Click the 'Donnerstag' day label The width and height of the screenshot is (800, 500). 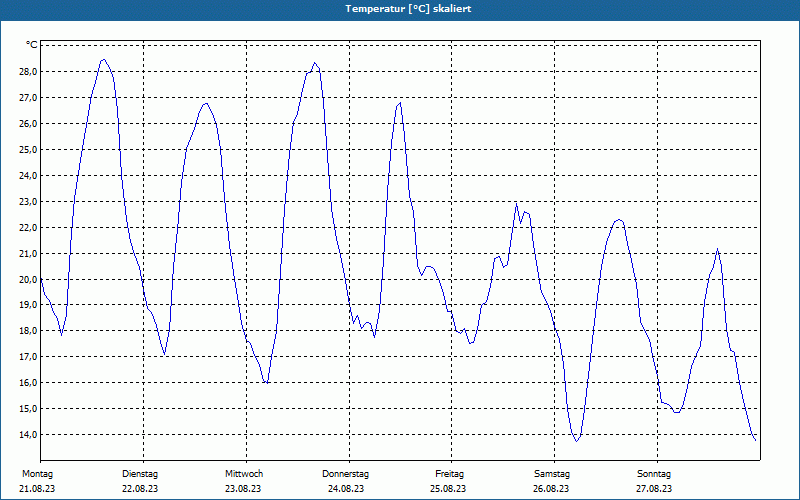click(x=345, y=474)
